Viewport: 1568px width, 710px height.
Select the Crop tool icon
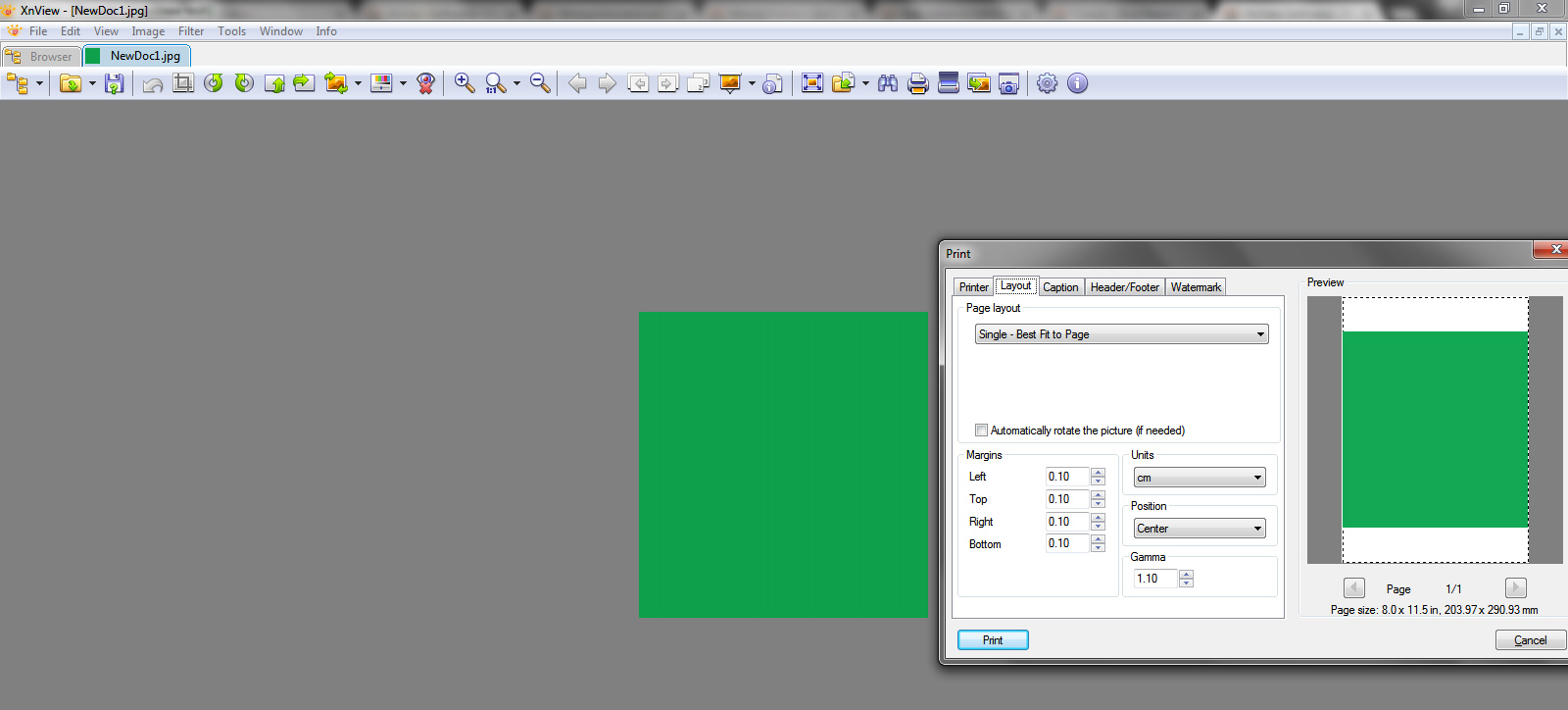183,83
